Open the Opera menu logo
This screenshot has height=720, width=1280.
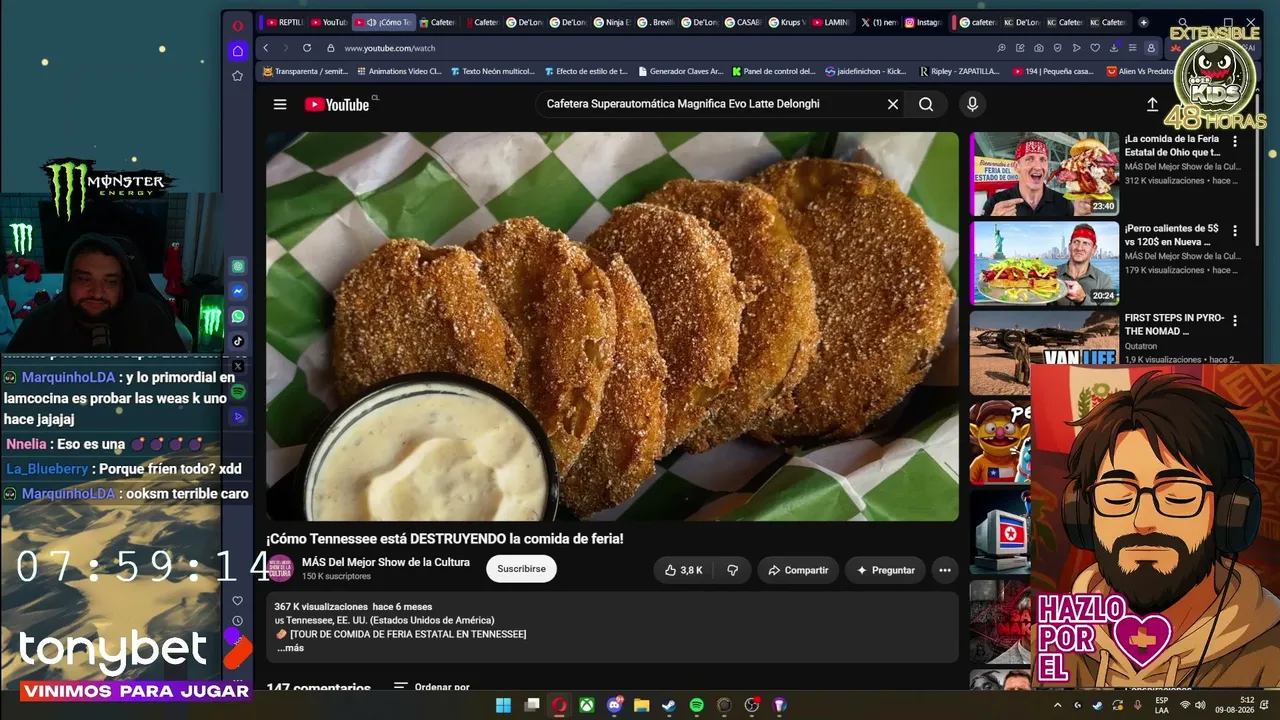pyautogui.click(x=237, y=26)
